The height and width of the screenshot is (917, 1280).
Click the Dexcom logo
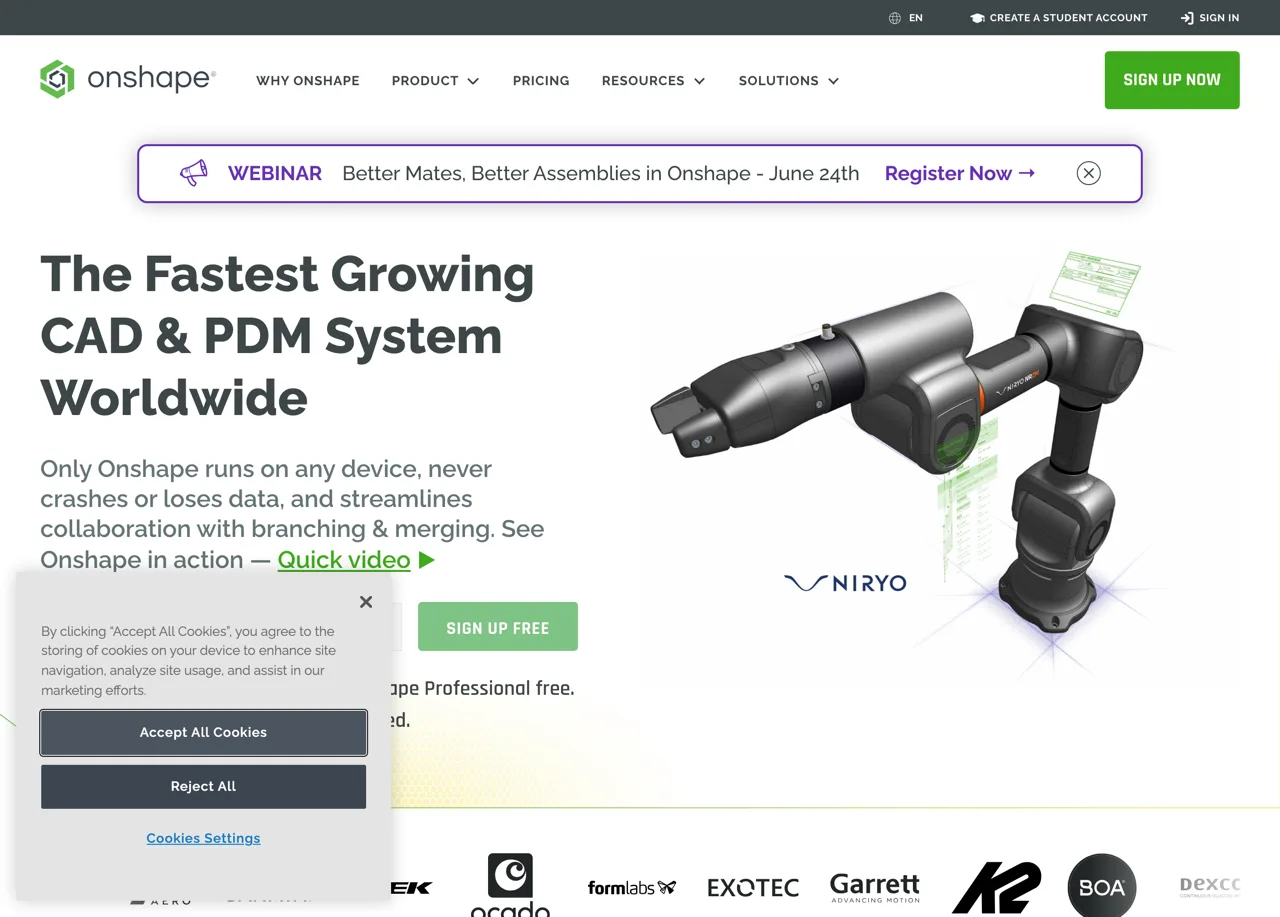[1210, 887]
